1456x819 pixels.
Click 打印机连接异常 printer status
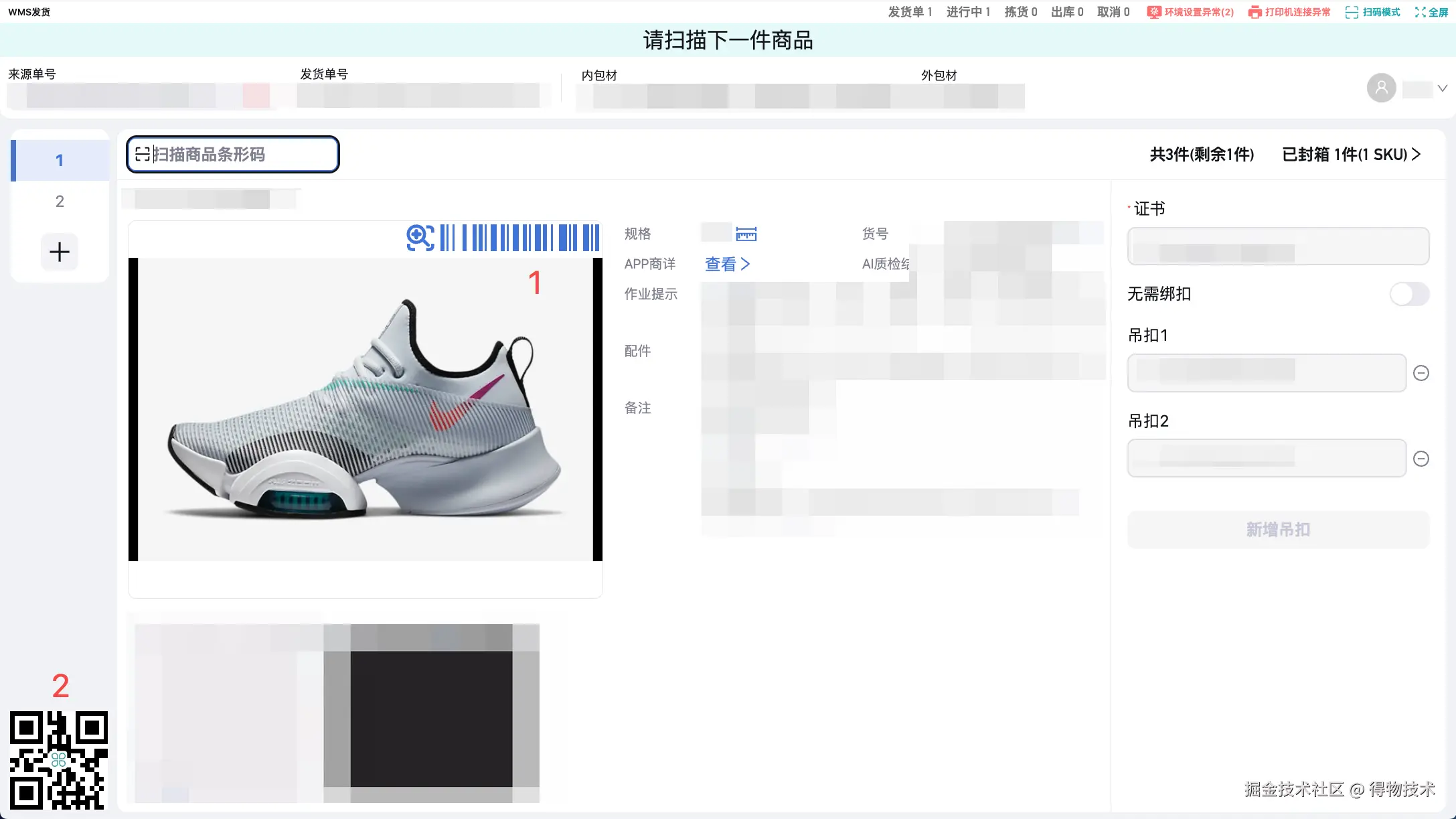[x=1289, y=12]
